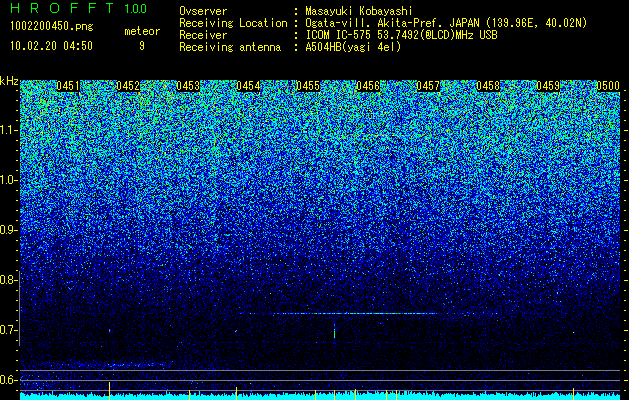The height and width of the screenshot is (400, 629).
Task: Select the version number 1.0.0
Action: [136, 8]
